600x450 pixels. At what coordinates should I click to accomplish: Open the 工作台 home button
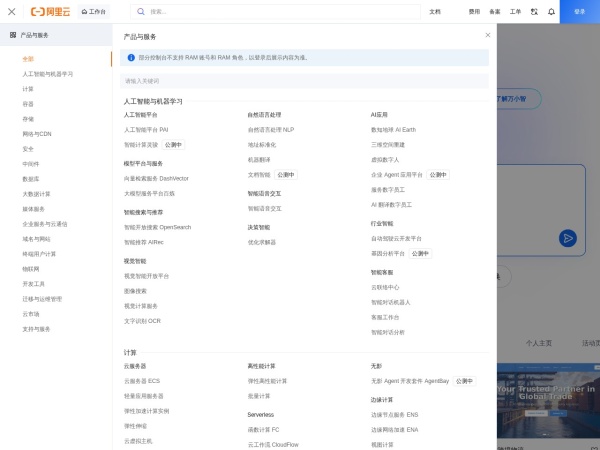[x=94, y=11]
